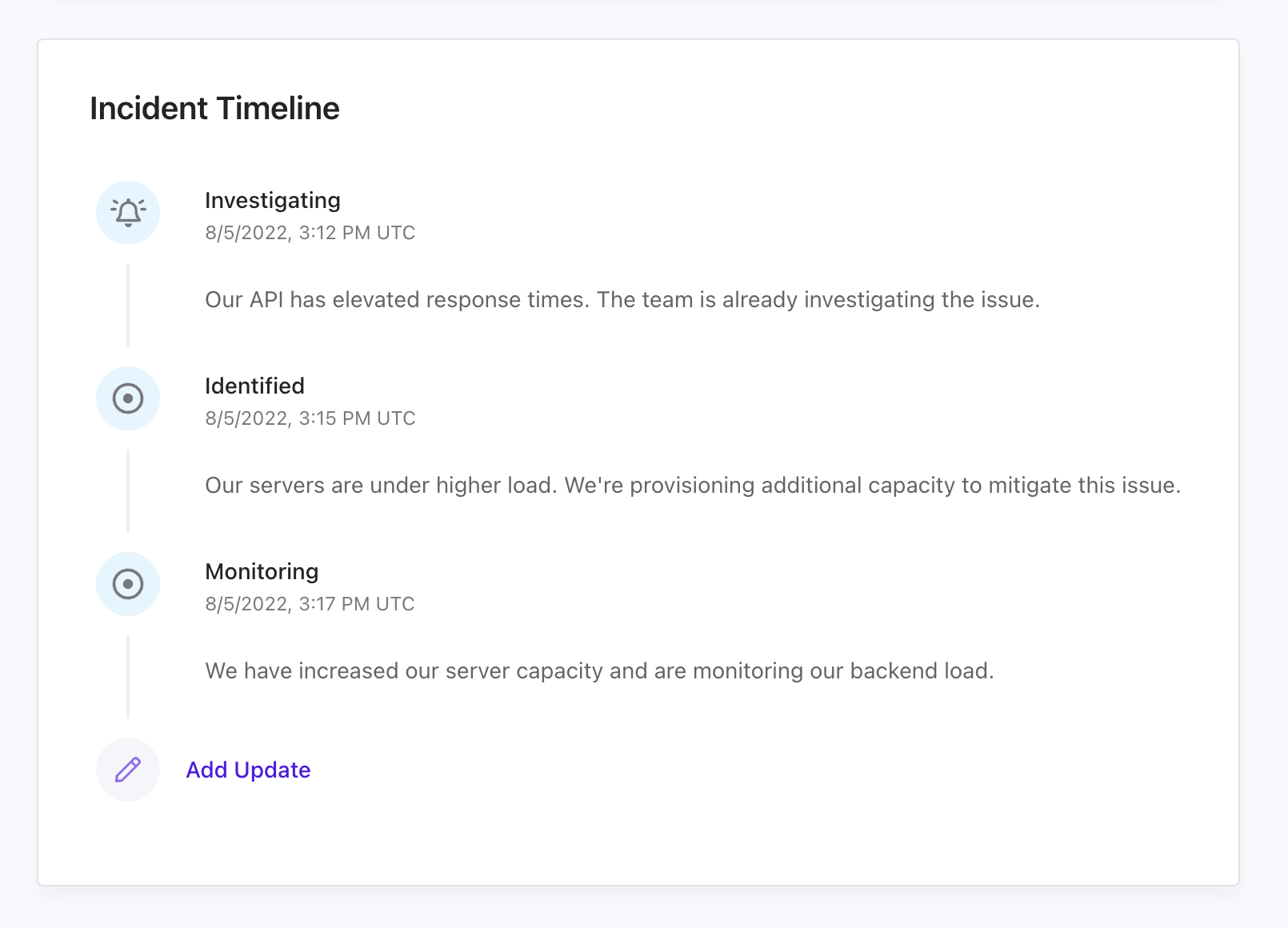1288x928 pixels.
Task: Click the circle-dot icon next to Identified
Action: click(128, 398)
